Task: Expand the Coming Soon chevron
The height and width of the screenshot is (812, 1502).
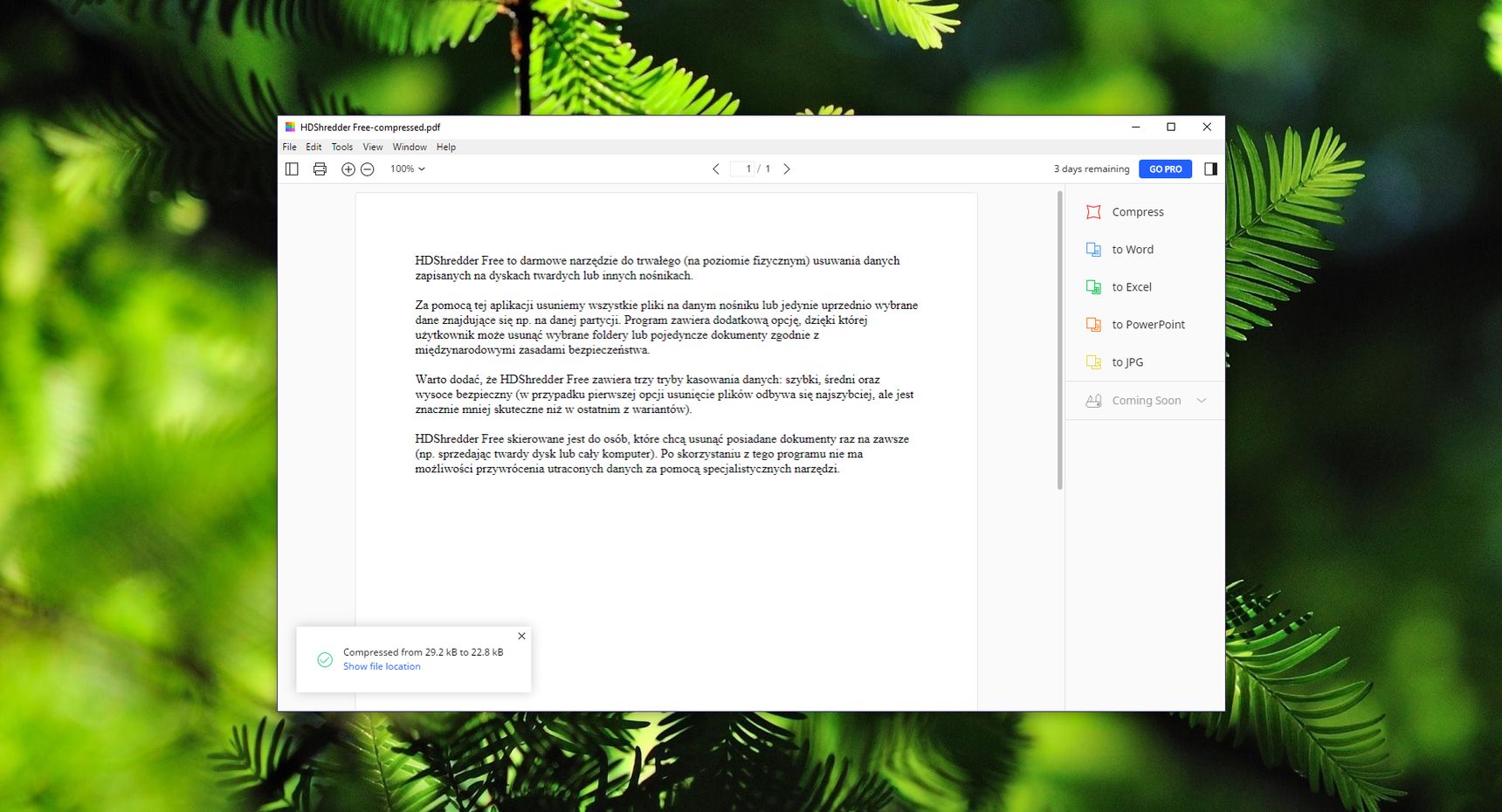Action: 1202,401
